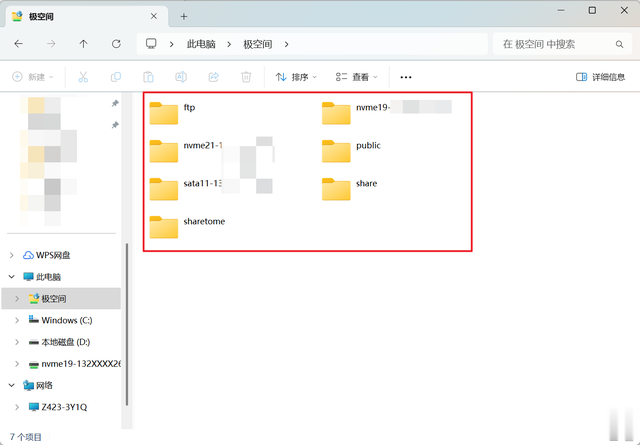Click the ftp folder name
640x445 pixels.
coord(189,107)
